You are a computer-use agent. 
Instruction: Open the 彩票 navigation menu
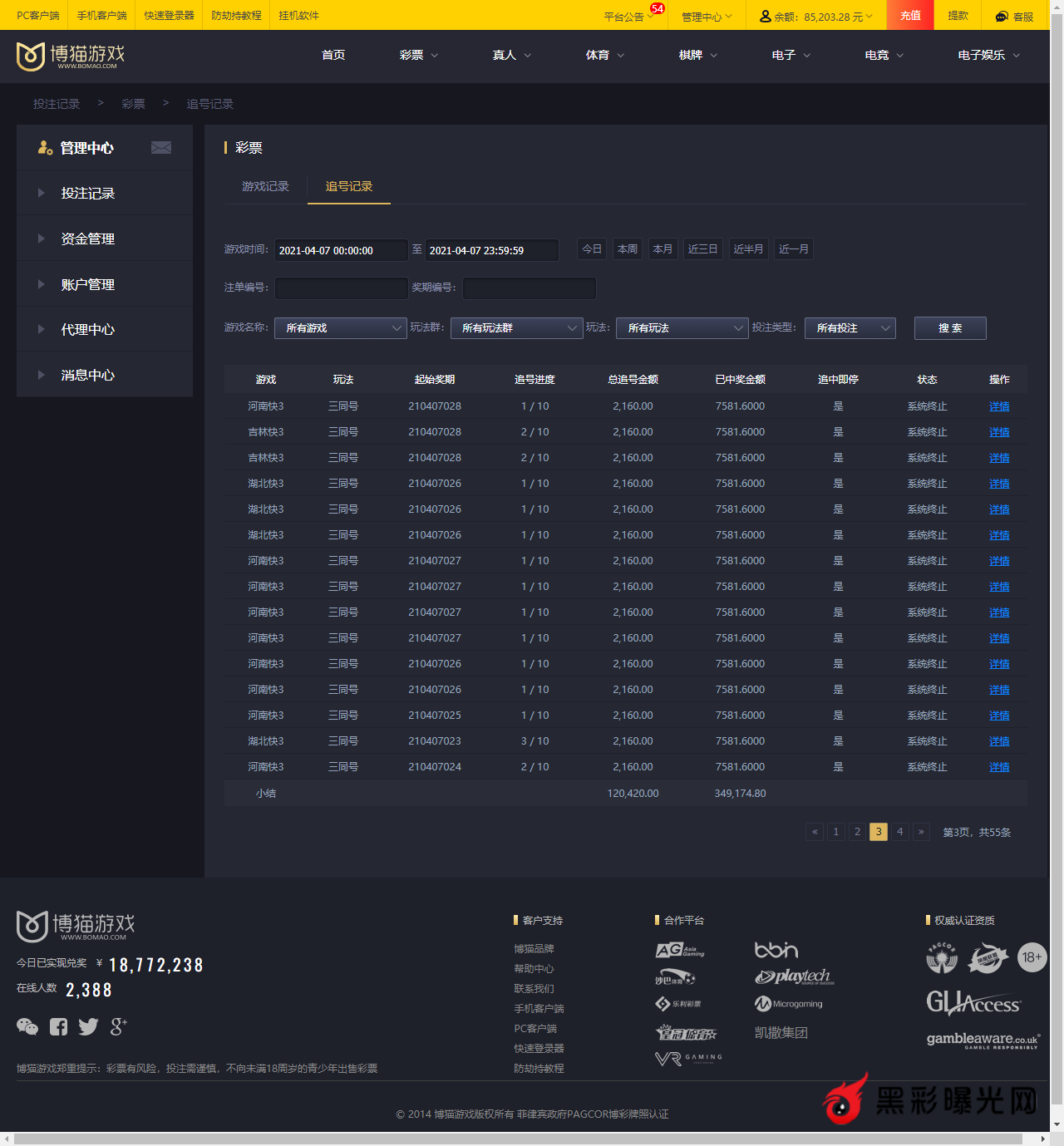[x=418, y=55]
